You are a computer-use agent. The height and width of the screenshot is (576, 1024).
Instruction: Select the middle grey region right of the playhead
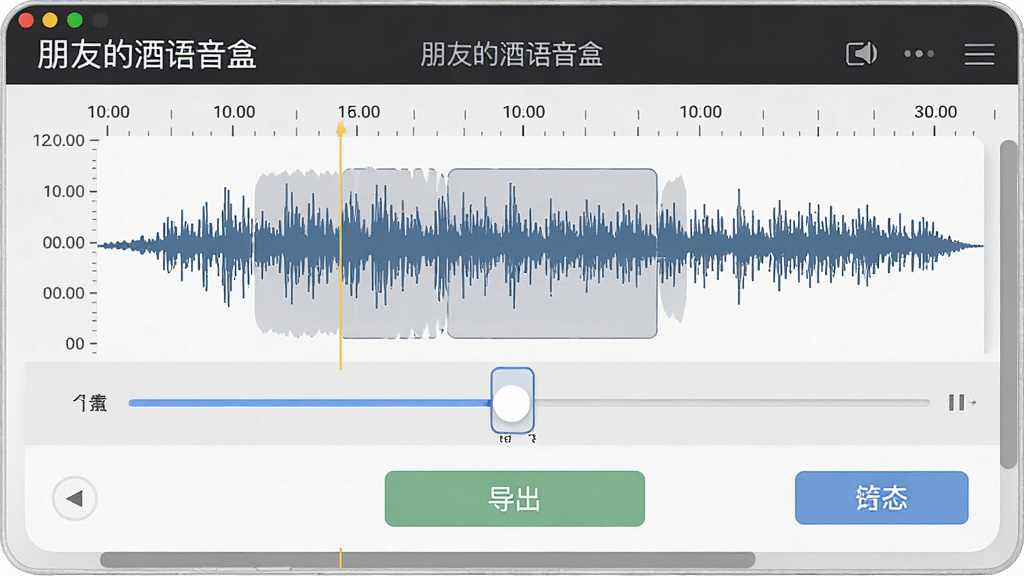(x=393, y=253)
